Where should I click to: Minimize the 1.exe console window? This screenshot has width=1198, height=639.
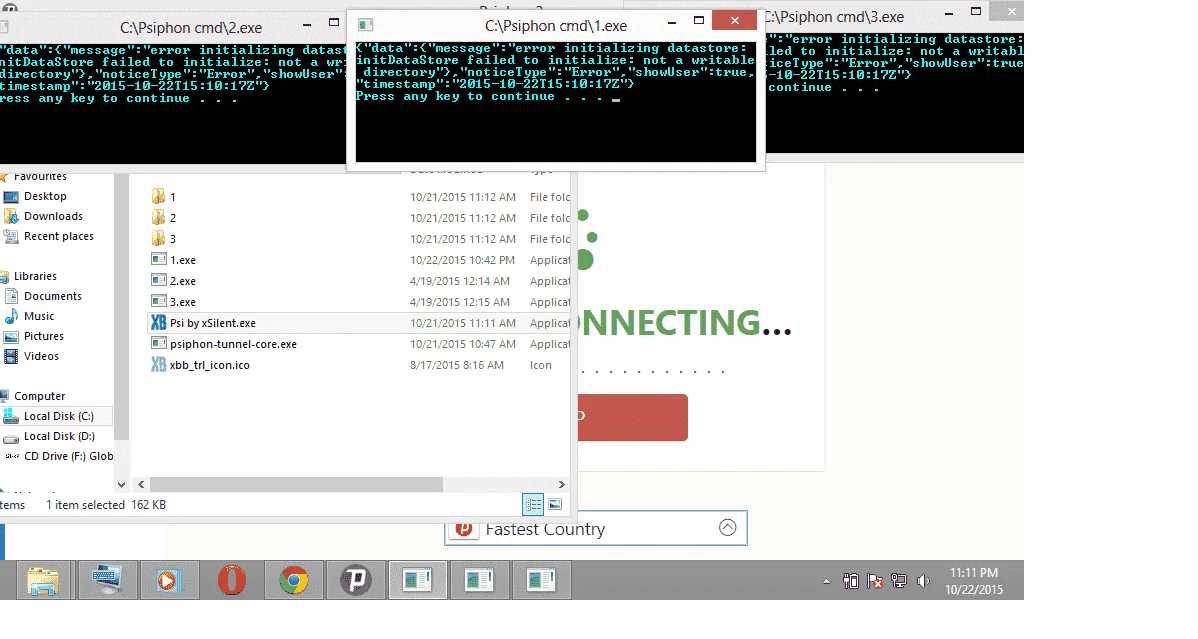point(672,21)
